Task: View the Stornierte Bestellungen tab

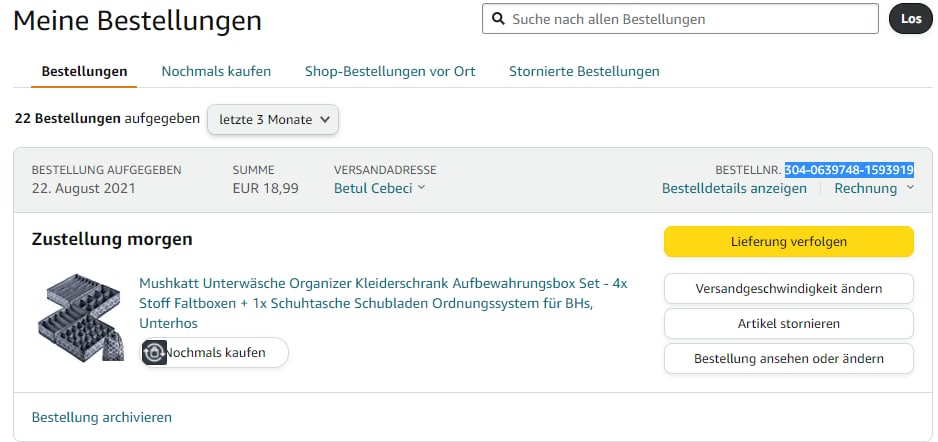Action: click(584, 71)
